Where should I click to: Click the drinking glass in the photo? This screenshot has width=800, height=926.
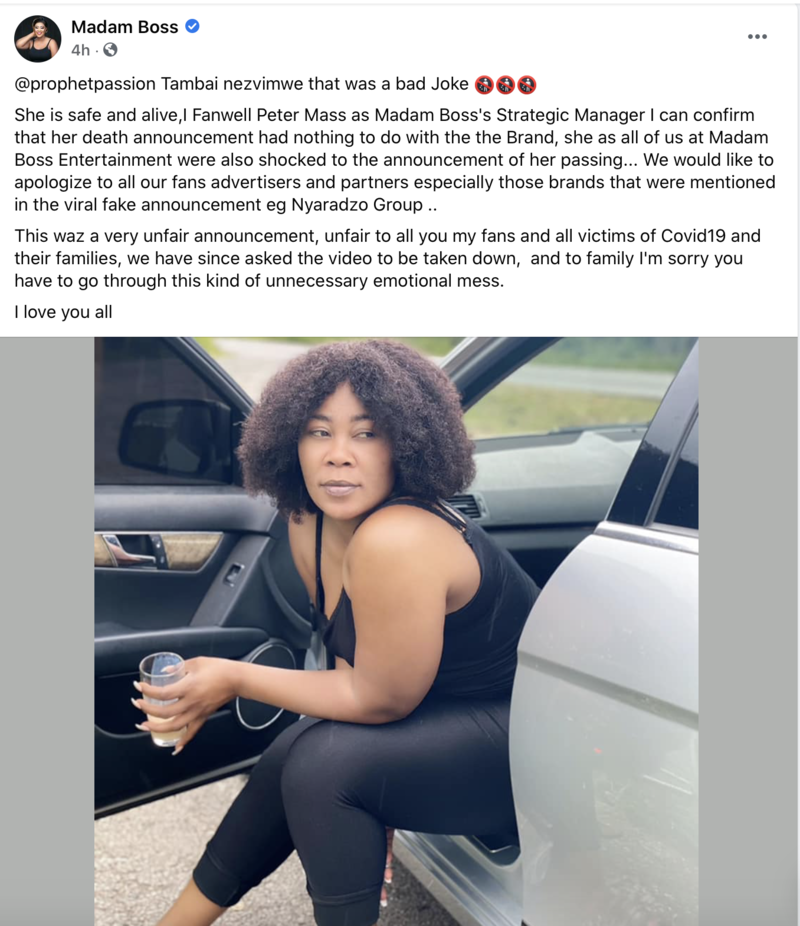pos(162,699)
